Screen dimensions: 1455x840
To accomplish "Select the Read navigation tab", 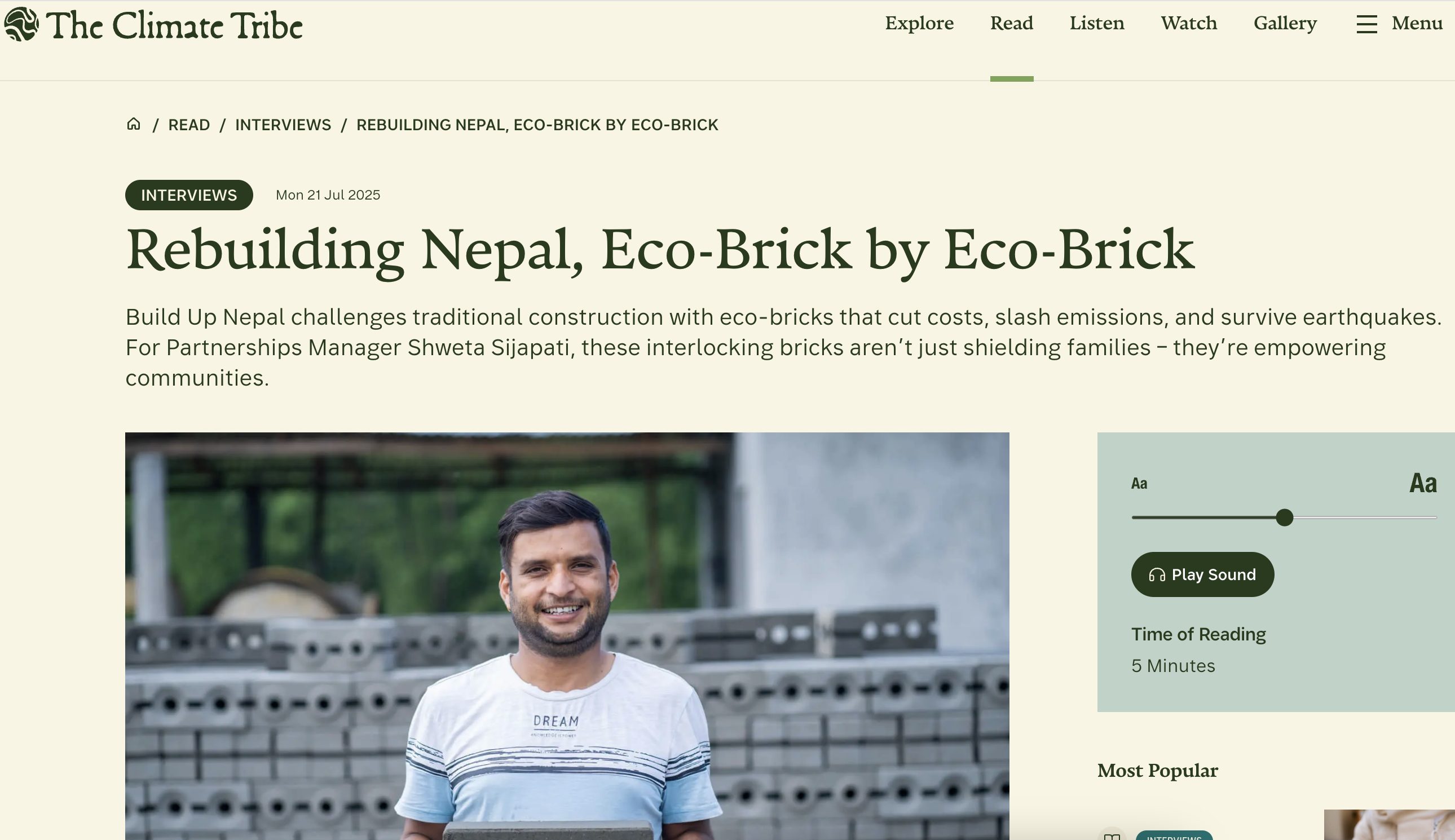I will click(x=1011, y=23).
